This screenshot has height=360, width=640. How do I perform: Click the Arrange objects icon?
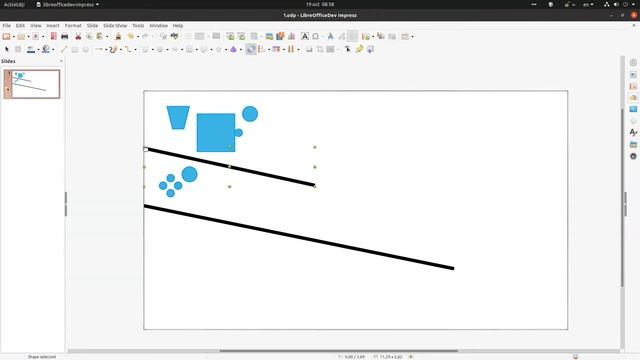point(276,49)
